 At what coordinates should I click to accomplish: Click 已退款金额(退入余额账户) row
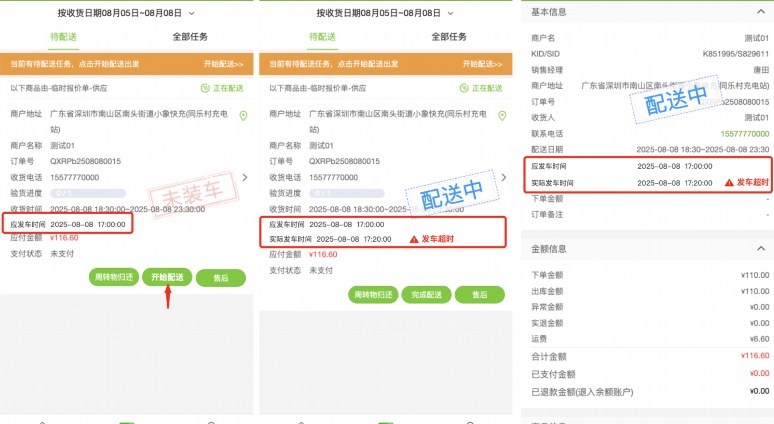pos(650,392)
